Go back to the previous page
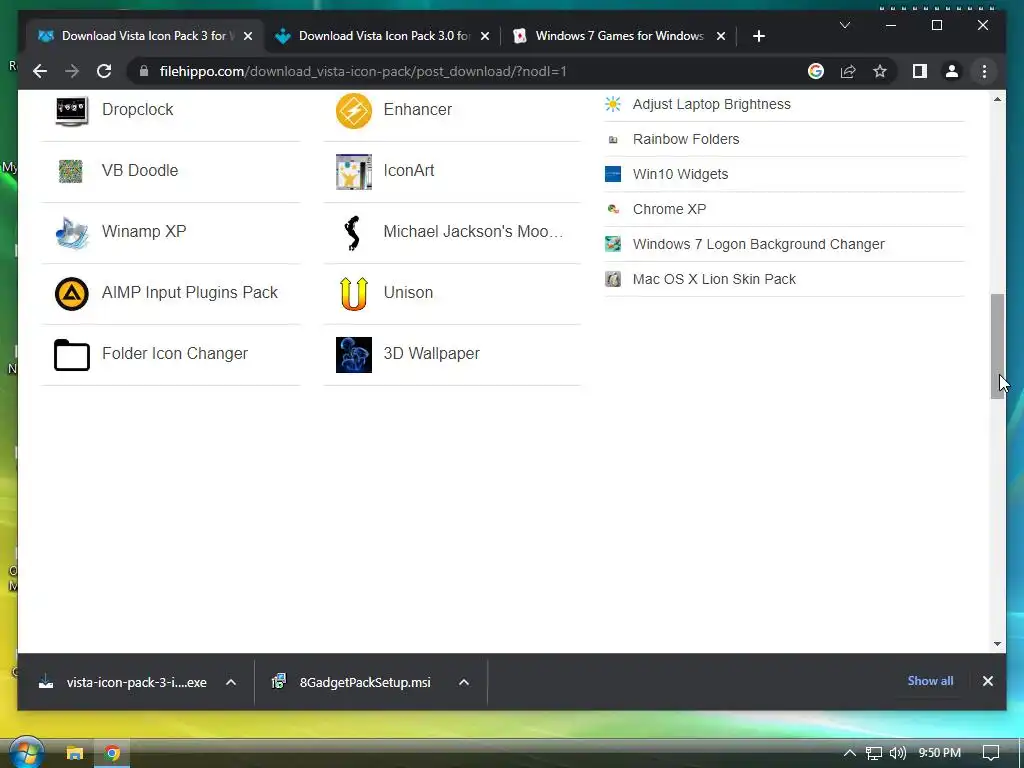Image resolution: width=1024 pixels, height=768 pixels. [x=40, y=71]
